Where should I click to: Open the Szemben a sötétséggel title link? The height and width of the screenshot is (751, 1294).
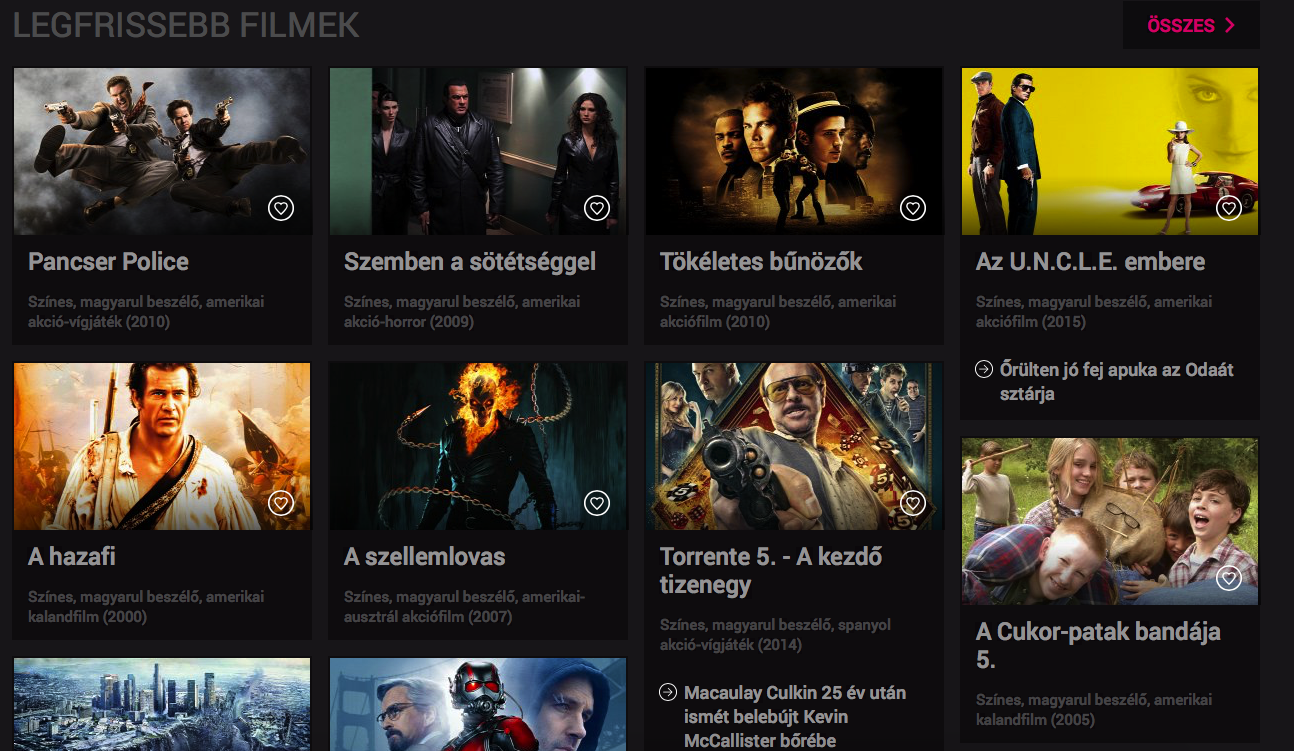point(469,262)
